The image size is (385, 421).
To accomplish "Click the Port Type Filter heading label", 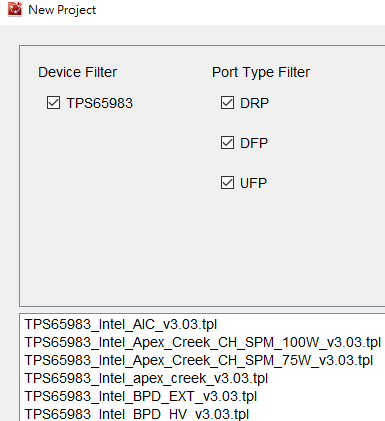I will click(261, 73).
